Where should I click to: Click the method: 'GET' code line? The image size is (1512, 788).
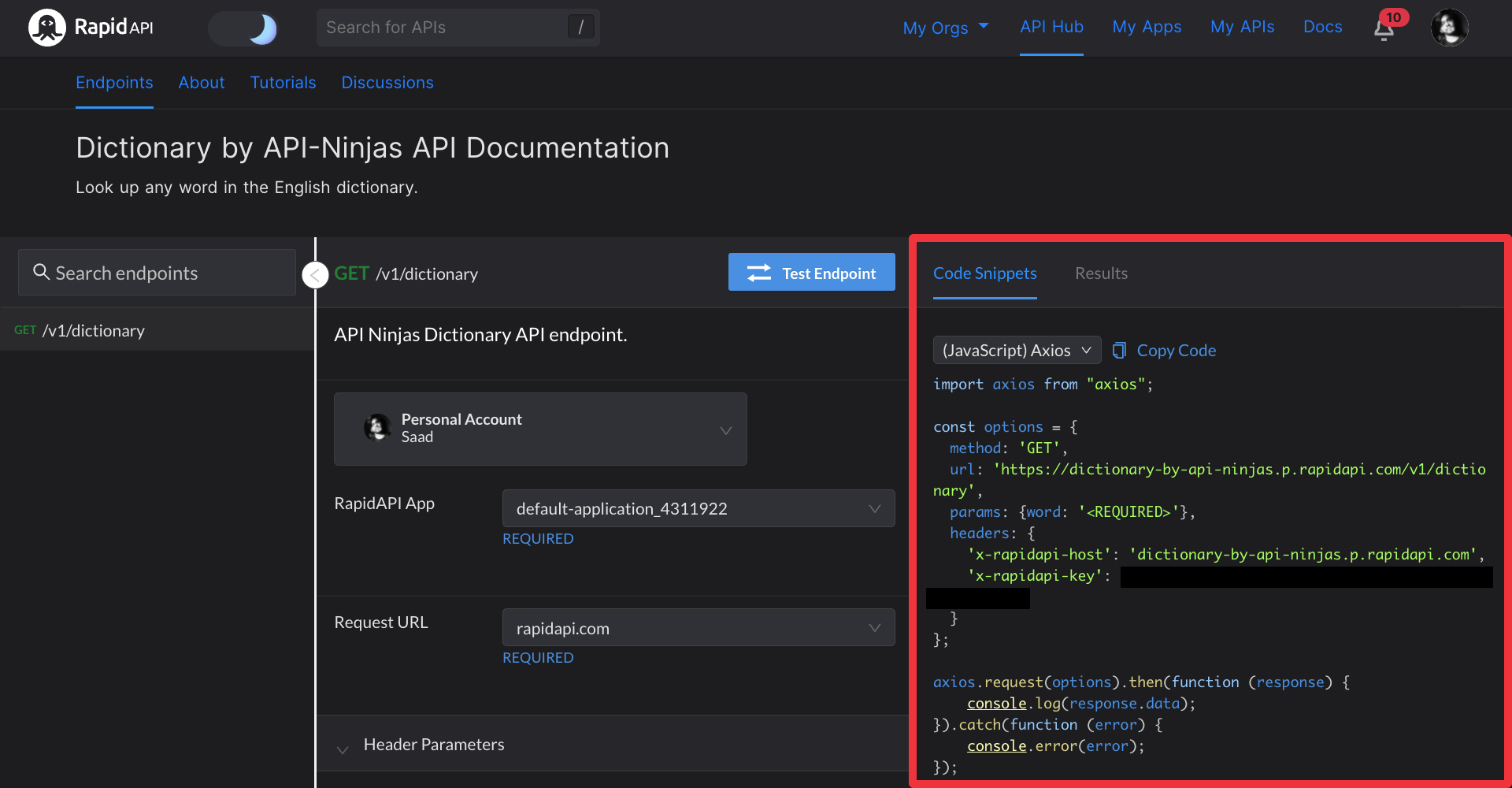click(x=1008, y=448)
